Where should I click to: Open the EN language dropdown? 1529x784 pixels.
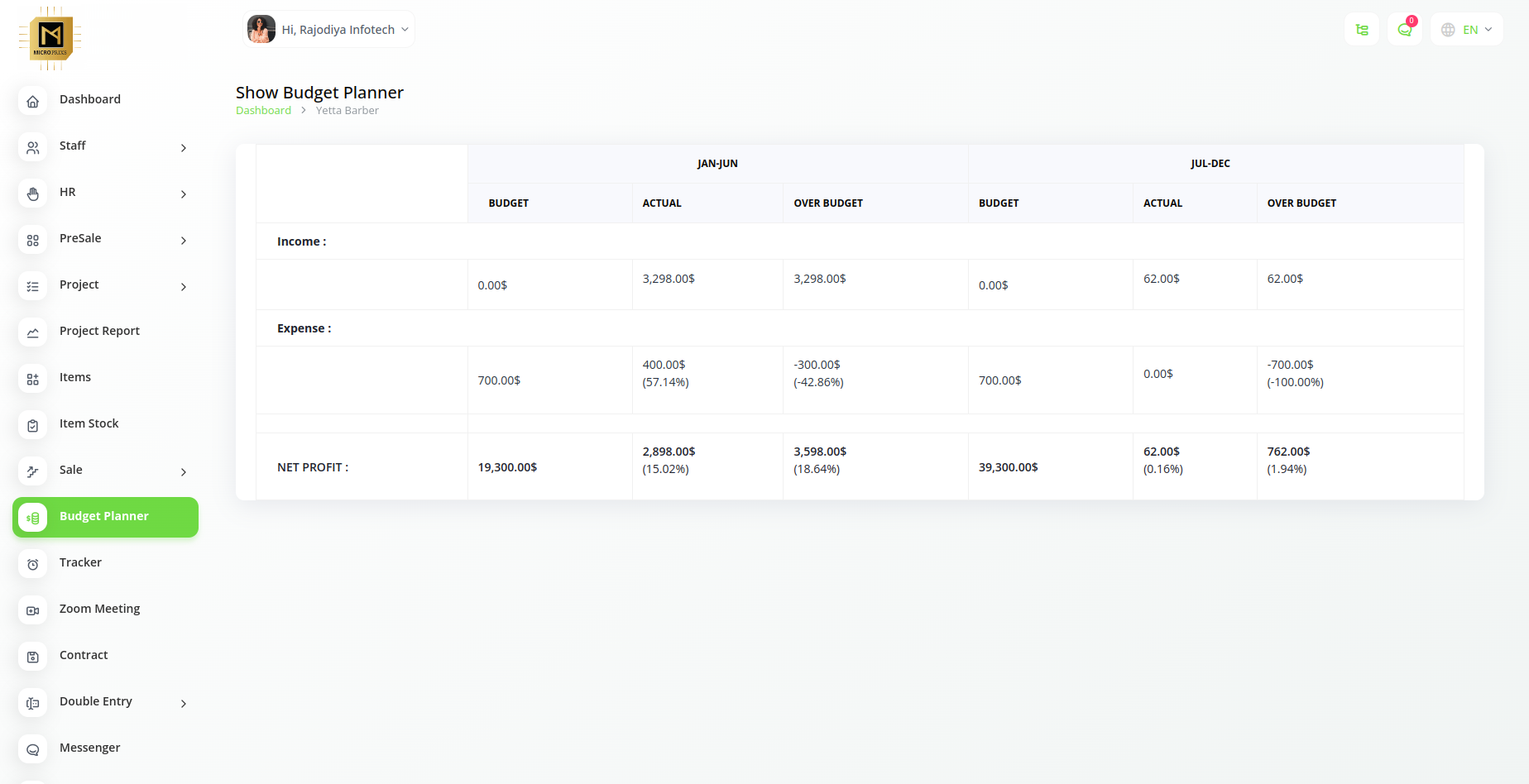(1467, 30)
